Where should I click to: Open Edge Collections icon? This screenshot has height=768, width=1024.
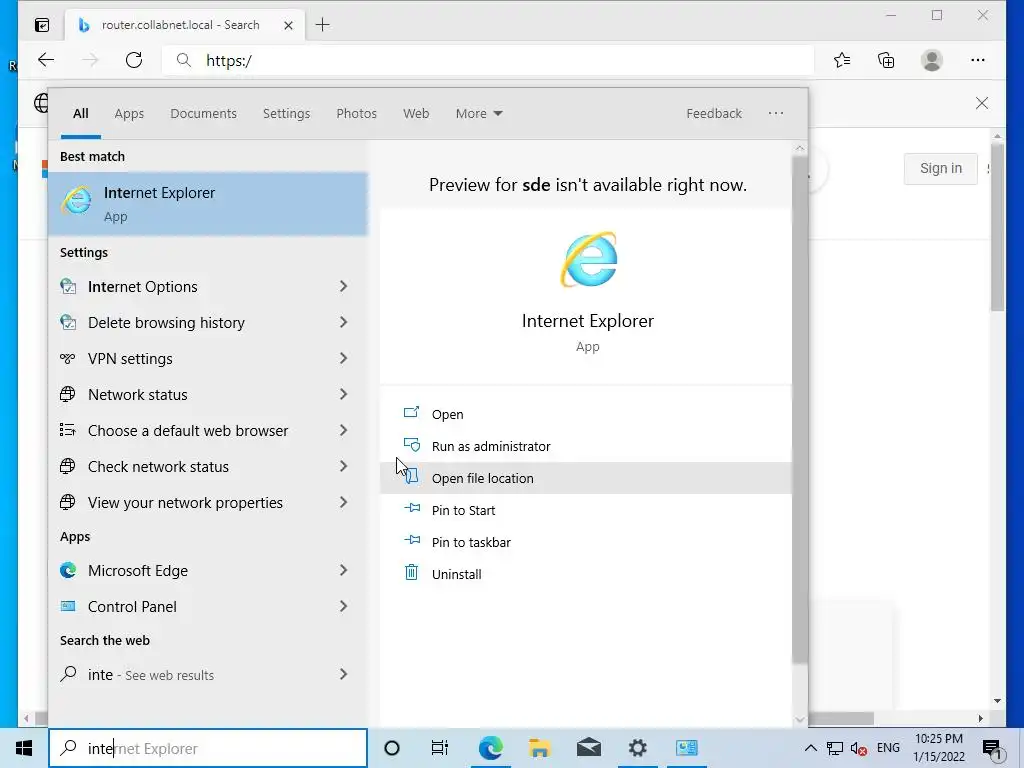coord(886,60)
